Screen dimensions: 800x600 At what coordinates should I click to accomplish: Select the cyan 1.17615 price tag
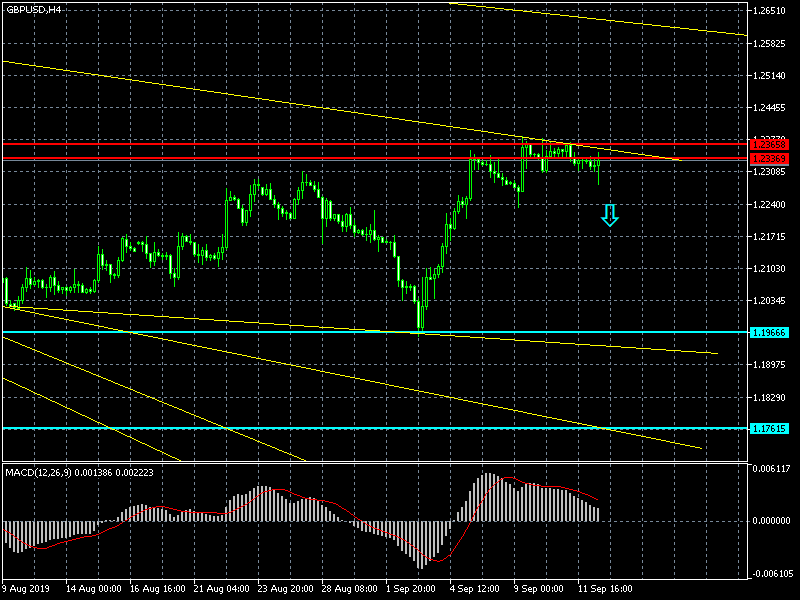[x=769, y=429]
